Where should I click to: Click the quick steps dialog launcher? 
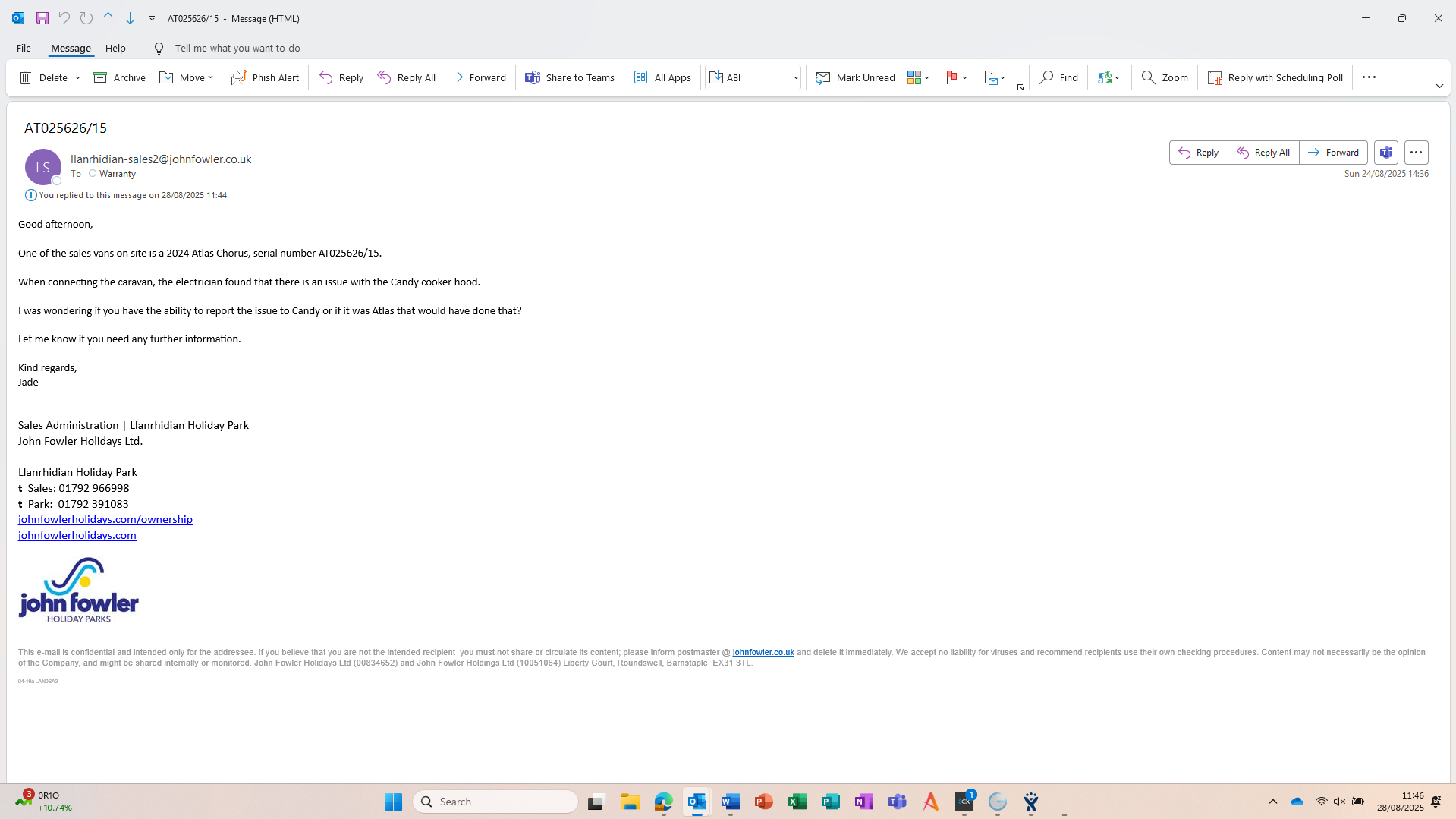click(1020, 88)
